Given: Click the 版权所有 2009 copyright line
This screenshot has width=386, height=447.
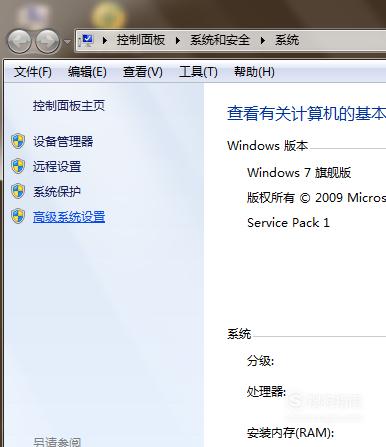Looking at the screenshot, I should click(x=316, y=198).
